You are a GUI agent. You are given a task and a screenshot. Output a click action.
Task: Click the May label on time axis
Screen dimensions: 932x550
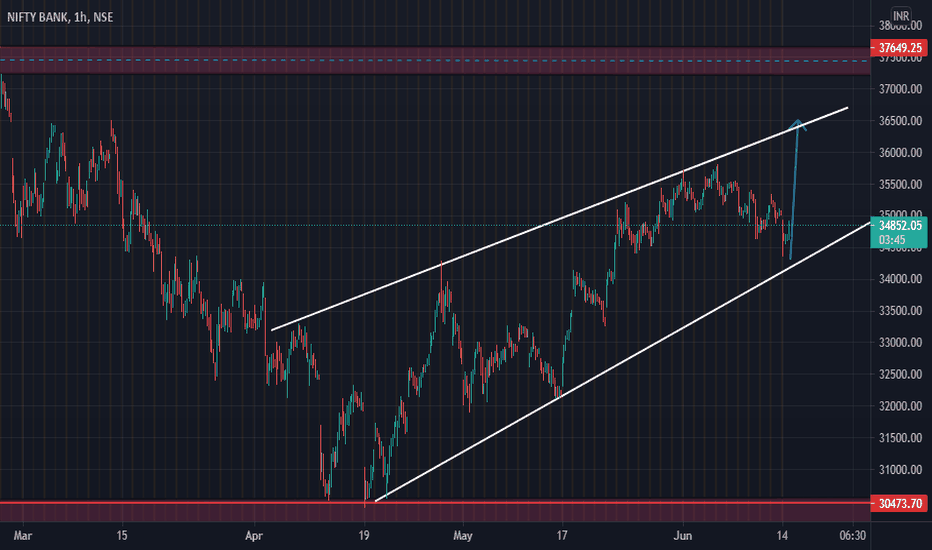click(x=462, y=536)
